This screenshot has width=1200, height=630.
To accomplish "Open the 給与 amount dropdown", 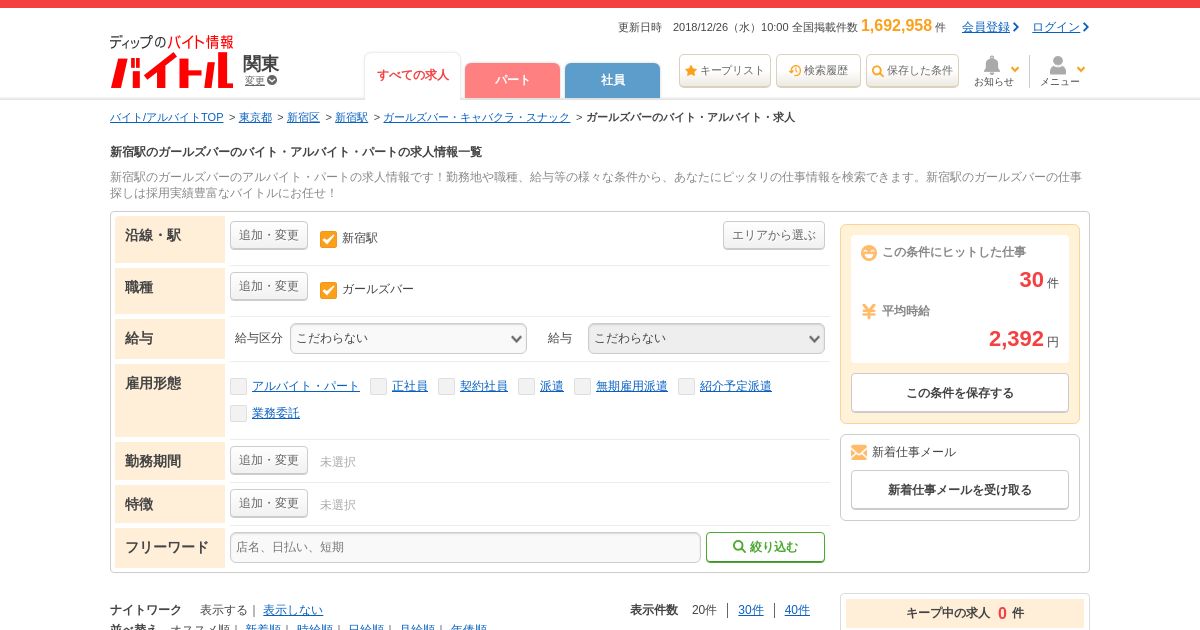I will click(706, 338).
